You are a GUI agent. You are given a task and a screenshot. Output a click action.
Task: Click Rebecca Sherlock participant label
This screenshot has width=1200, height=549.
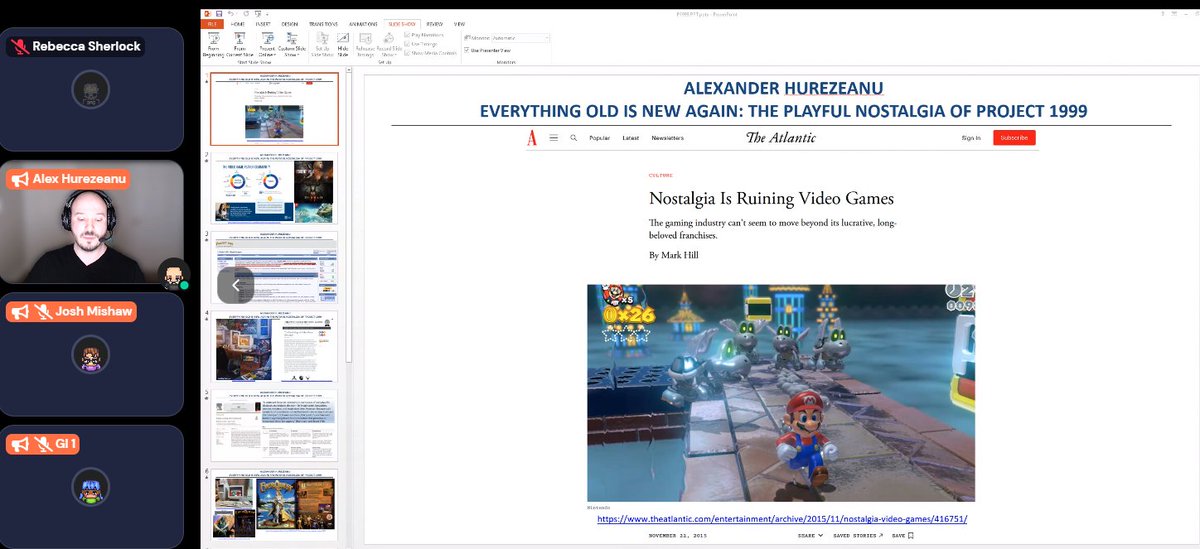click(x=75, y=46)
